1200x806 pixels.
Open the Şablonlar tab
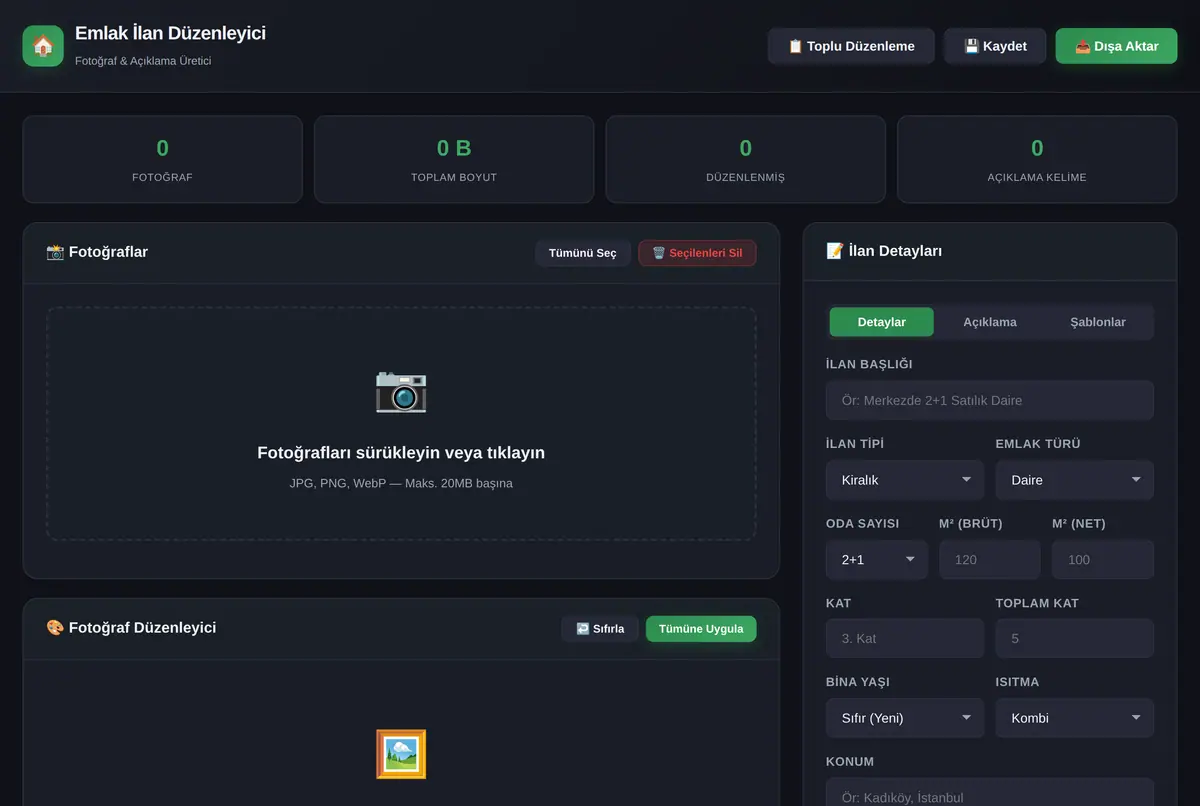1098,322
